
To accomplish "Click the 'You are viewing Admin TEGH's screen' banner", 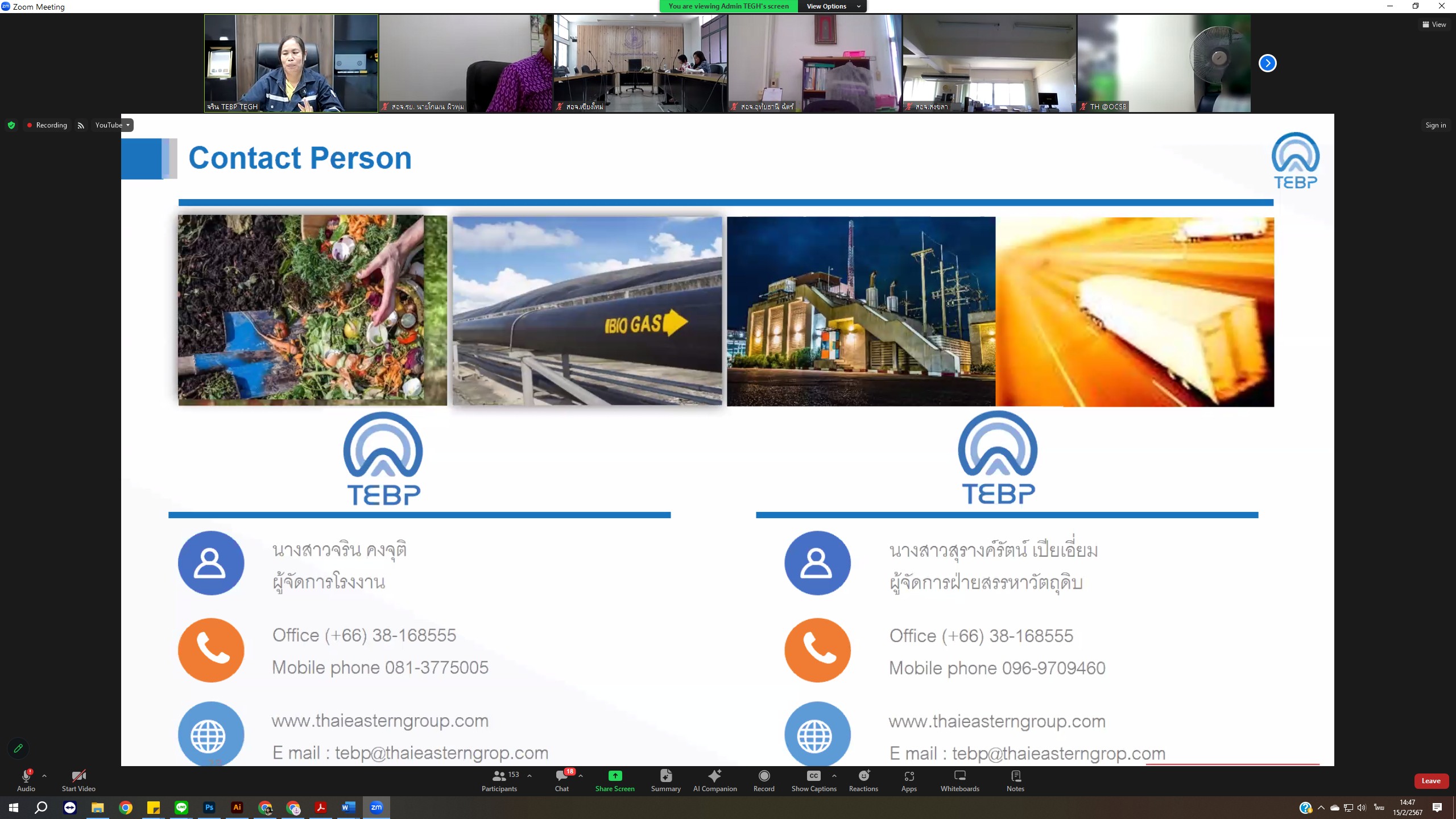I will [729, 6].
